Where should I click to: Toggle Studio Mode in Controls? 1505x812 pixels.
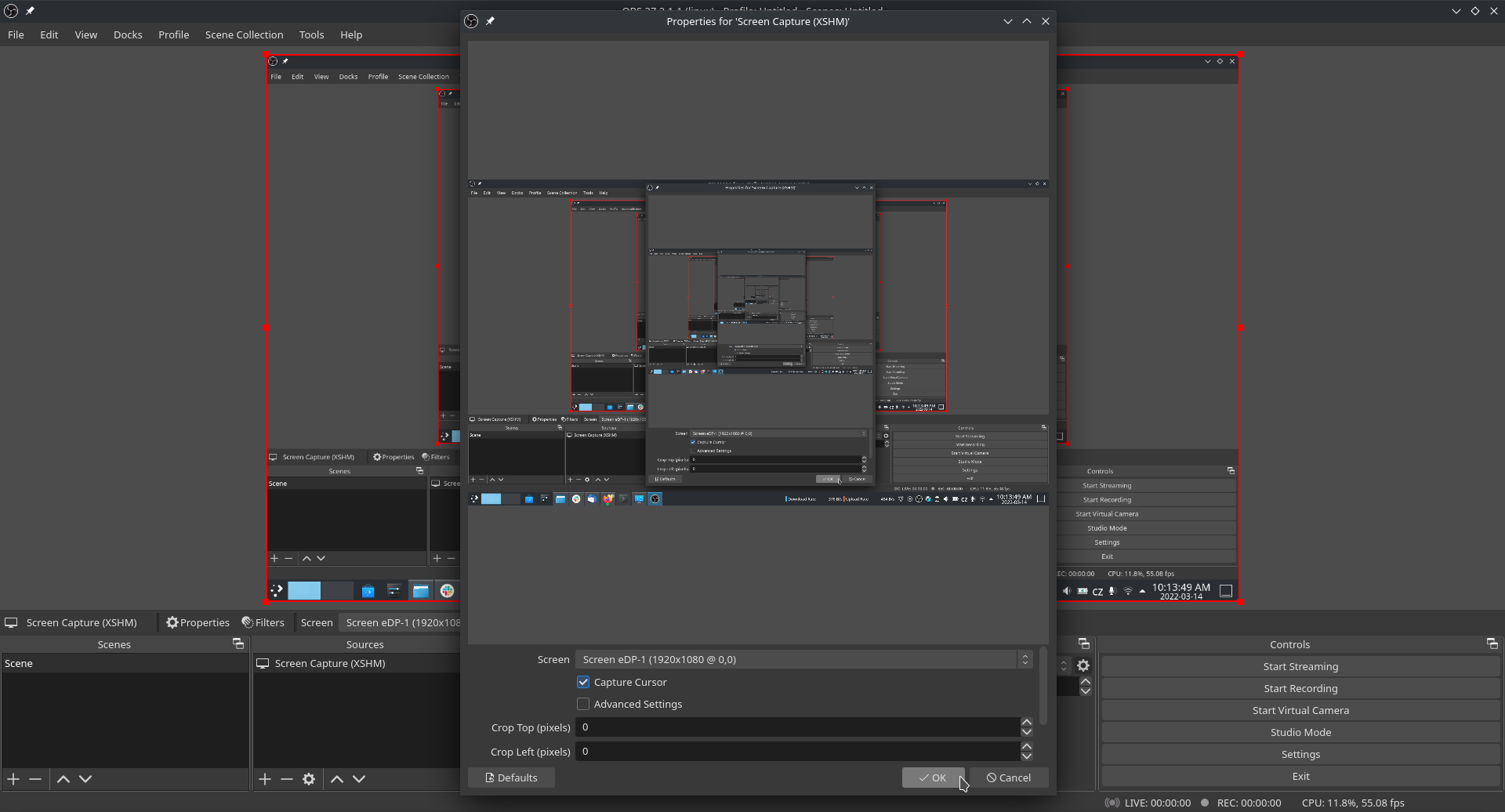[1300, 732]
